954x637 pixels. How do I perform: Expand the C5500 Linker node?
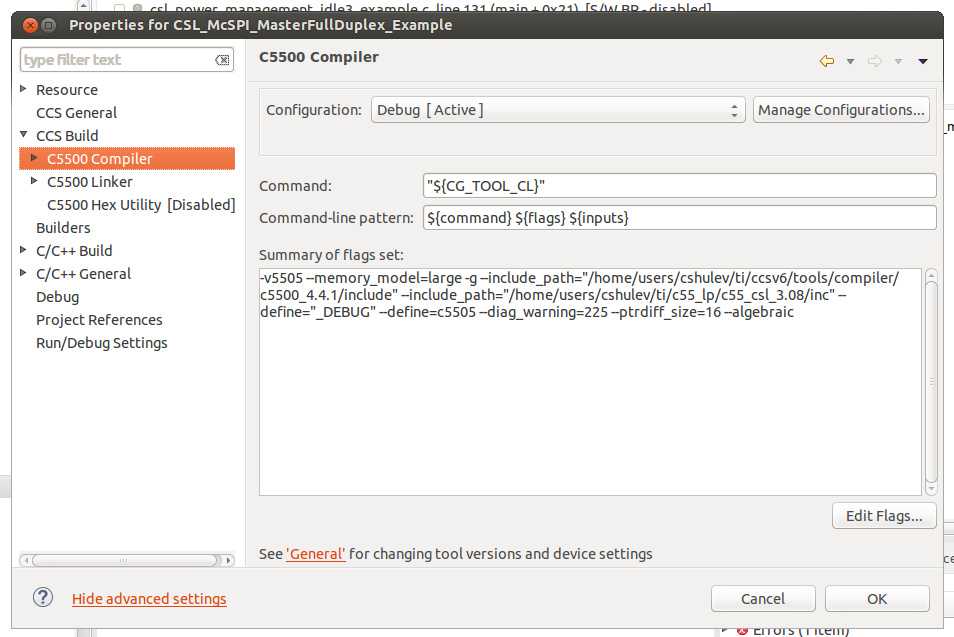tap(34, 181)
